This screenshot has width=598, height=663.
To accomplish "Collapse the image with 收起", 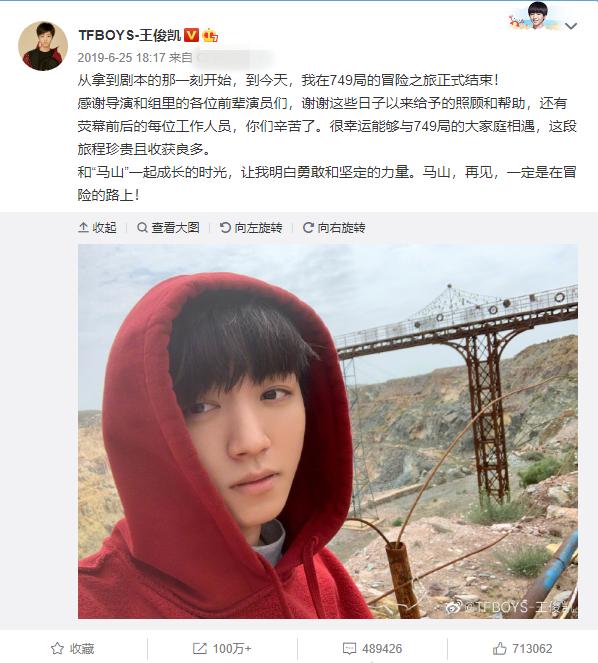I will (x=98, y=227).
